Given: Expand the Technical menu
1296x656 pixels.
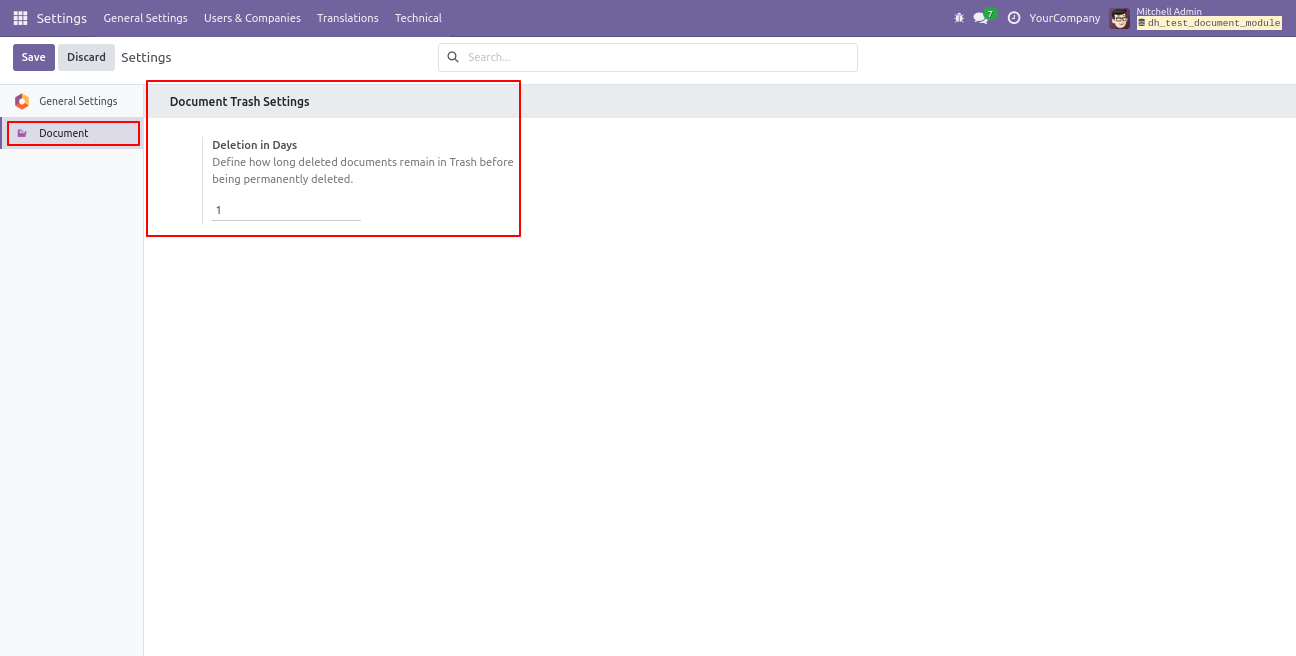Looking at the screenshot, I should tap(418, 18).
